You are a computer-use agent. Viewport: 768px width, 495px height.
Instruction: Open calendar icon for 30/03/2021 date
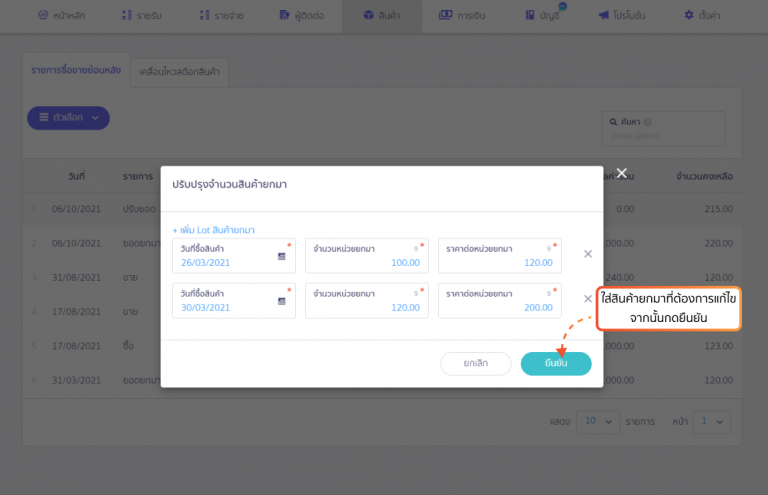(282, 301)
